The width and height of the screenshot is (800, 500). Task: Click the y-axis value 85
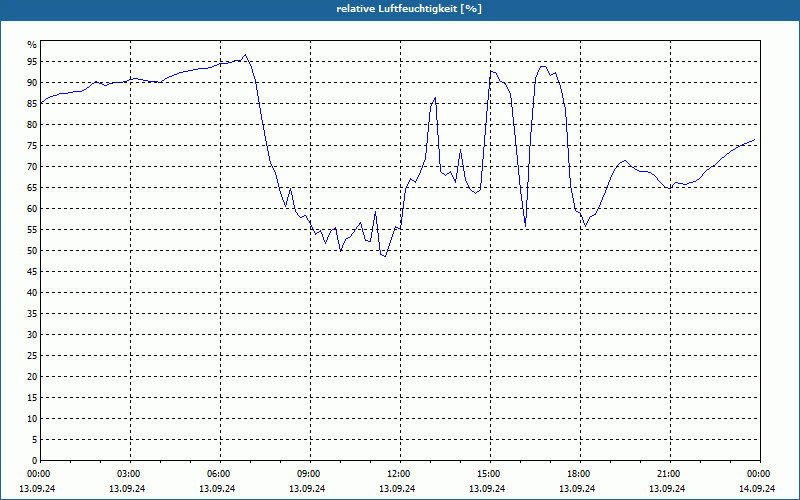[x=32, y=104]
